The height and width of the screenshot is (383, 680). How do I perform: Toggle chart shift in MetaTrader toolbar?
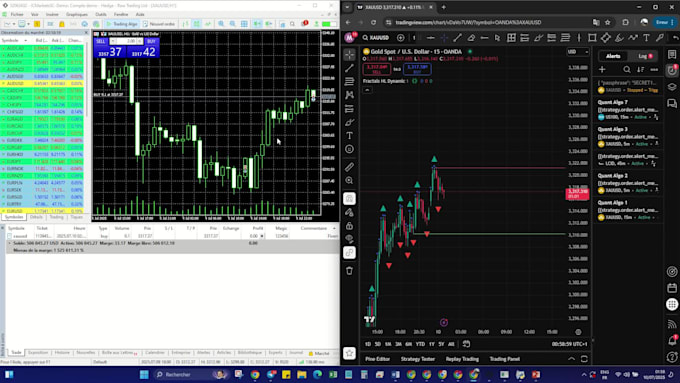click(x=269, y=24)
